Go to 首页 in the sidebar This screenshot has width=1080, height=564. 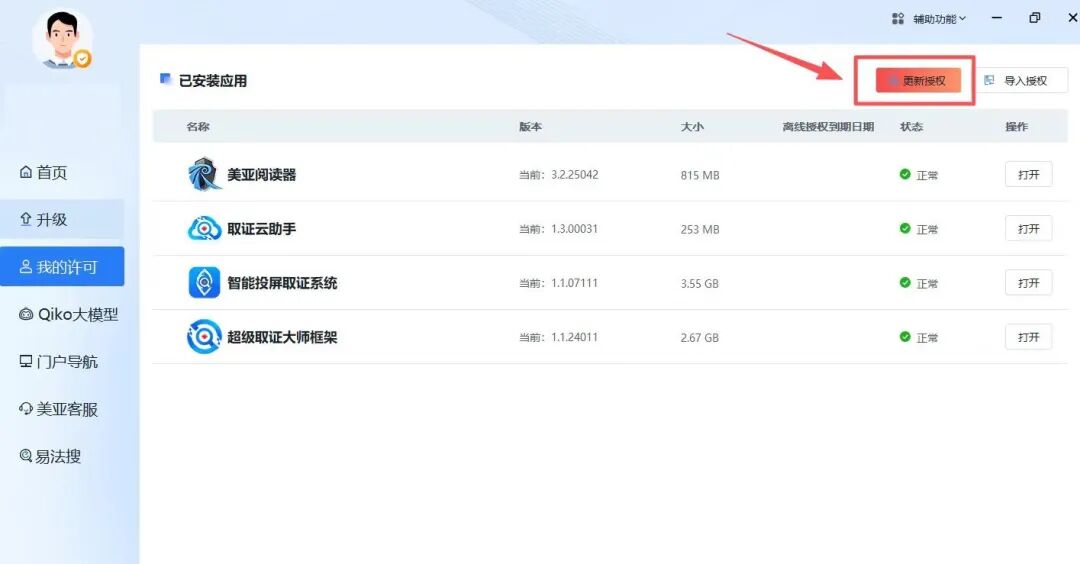[43, 172]
